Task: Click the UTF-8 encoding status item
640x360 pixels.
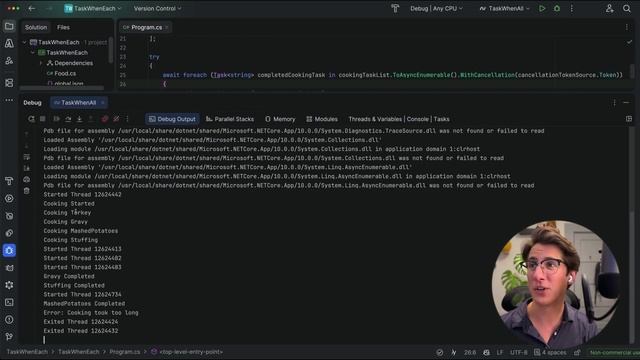Action: point(519,352)
